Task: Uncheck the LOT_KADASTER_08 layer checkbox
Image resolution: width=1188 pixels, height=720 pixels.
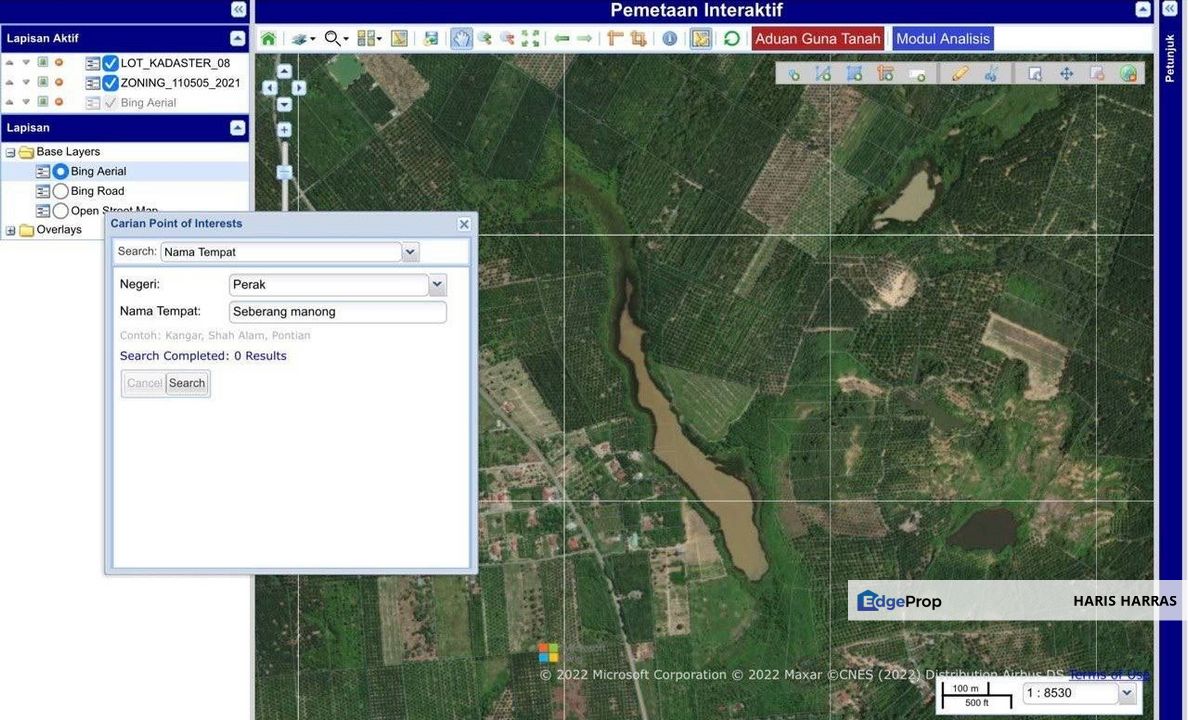Action: (110, 63)
